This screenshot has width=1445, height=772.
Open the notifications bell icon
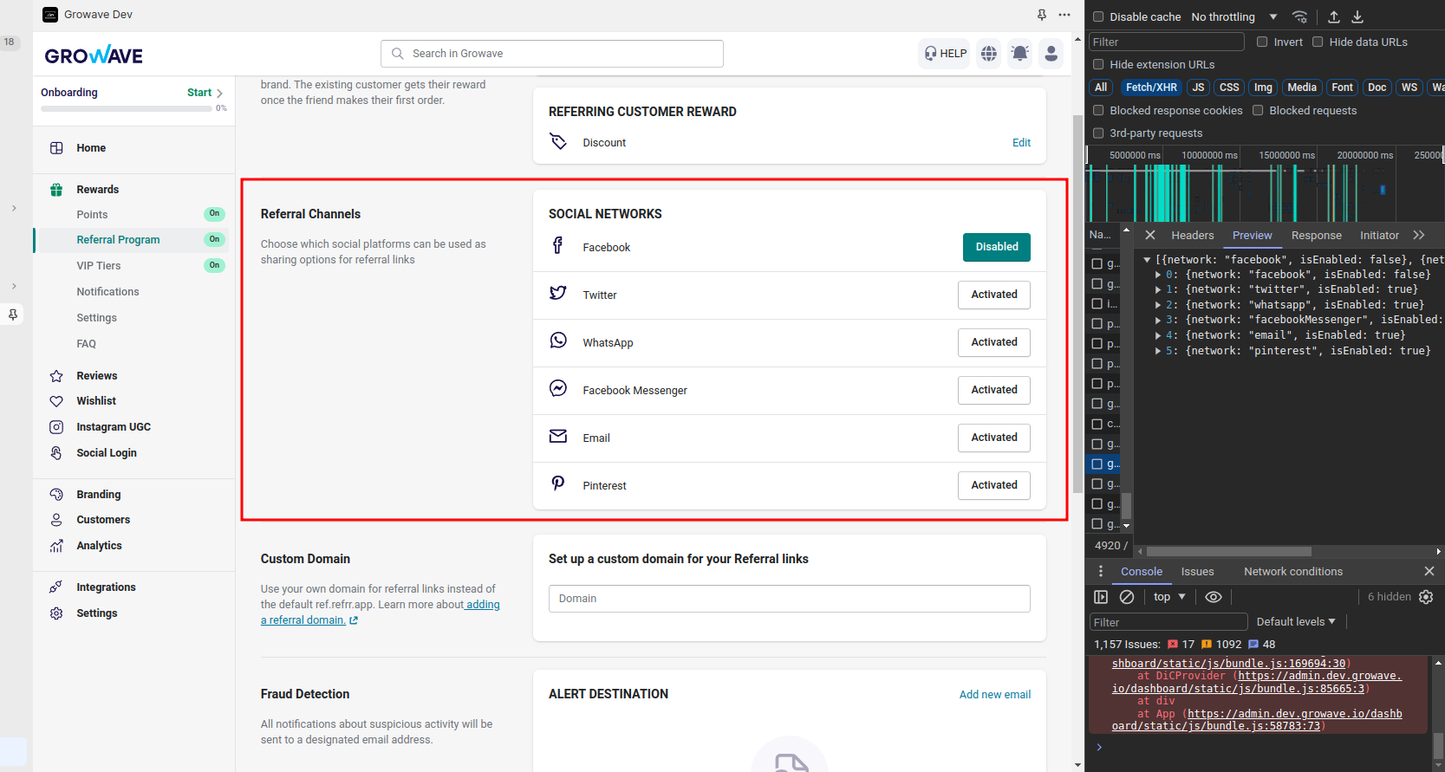(1020, 54)
